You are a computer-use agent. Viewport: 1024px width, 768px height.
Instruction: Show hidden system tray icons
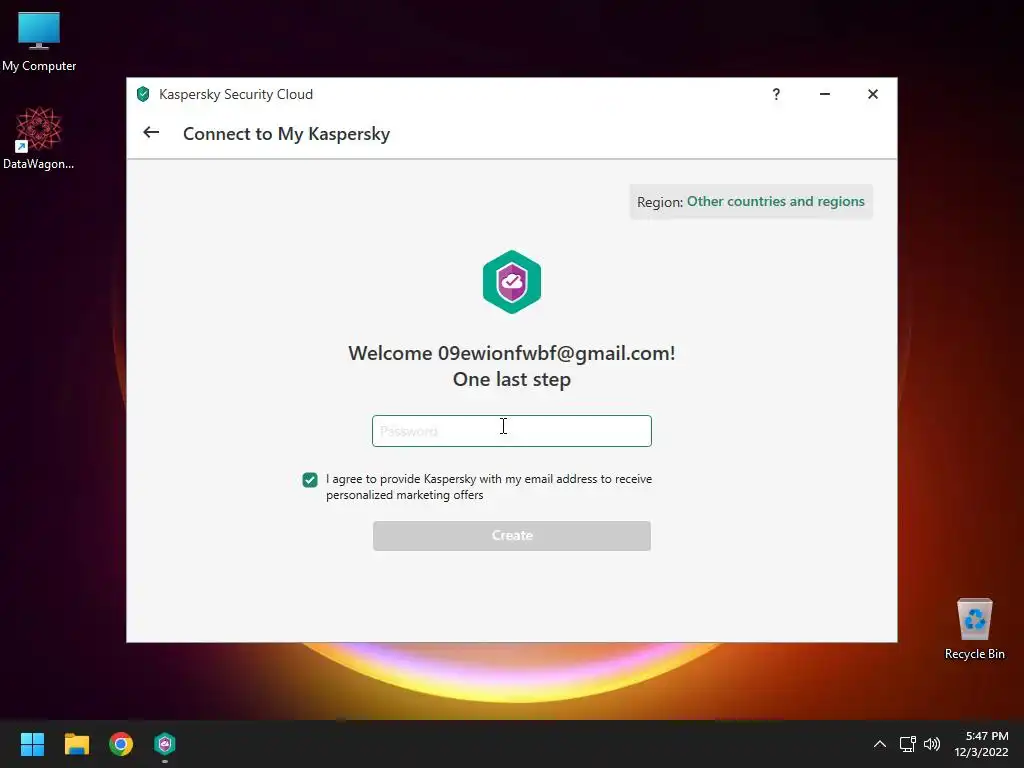coord(880,744)
